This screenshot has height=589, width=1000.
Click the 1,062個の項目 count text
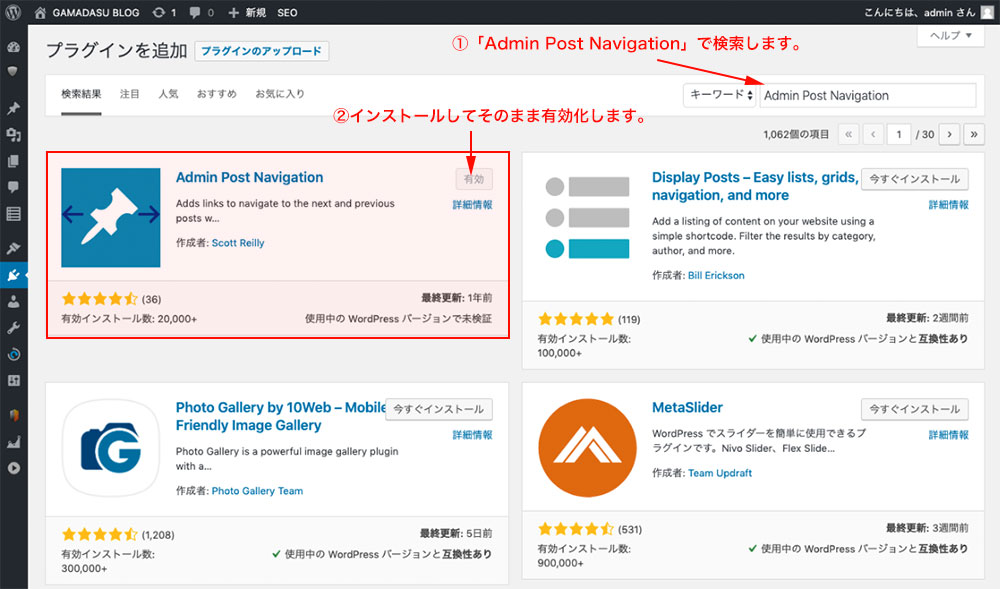[796, 134]
